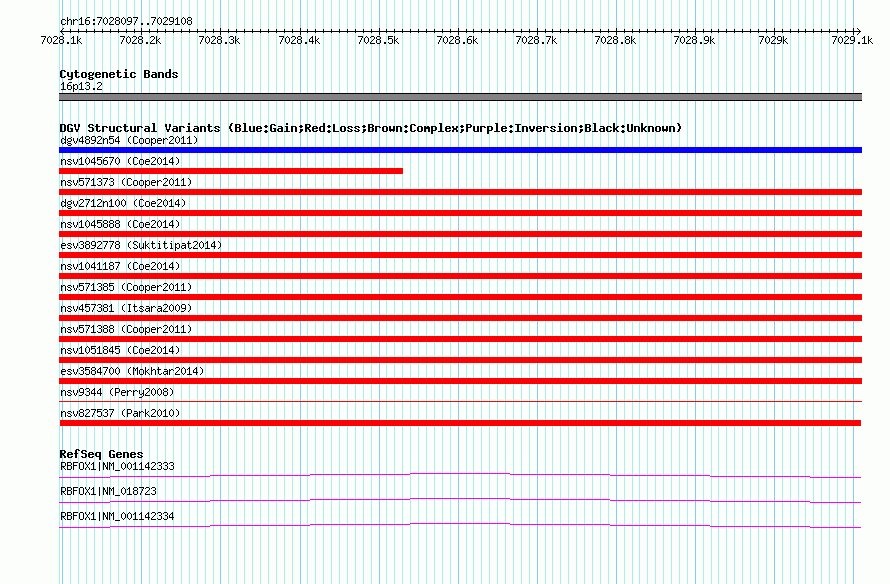Click the red bar under nsv571385

(460, 297)
